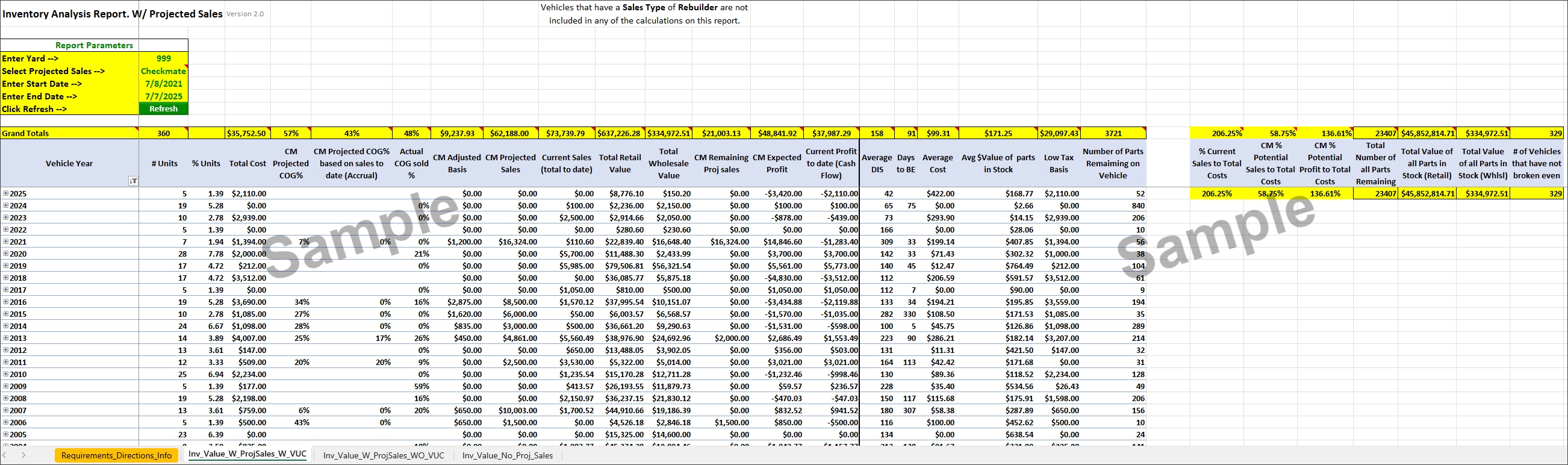This screenshot has width=1568, height=465.
Task: Open the Inv_Value_W_ProjSales_WO_VUC sheet tab
Action: coord(384,455)
